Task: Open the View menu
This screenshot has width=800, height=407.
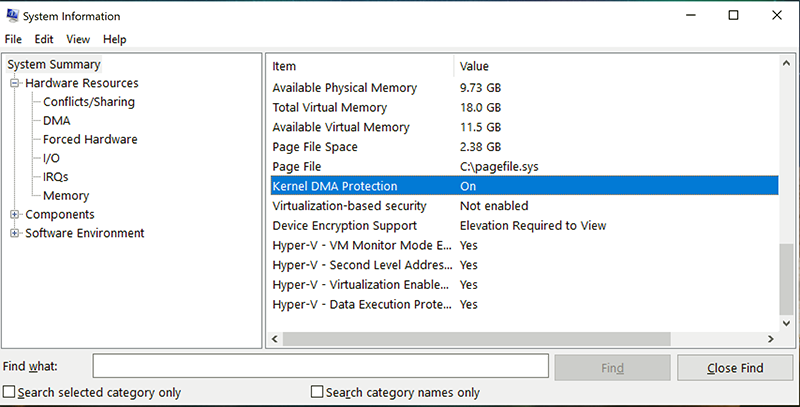Action: pyautogui.click(x=78, y=39)
